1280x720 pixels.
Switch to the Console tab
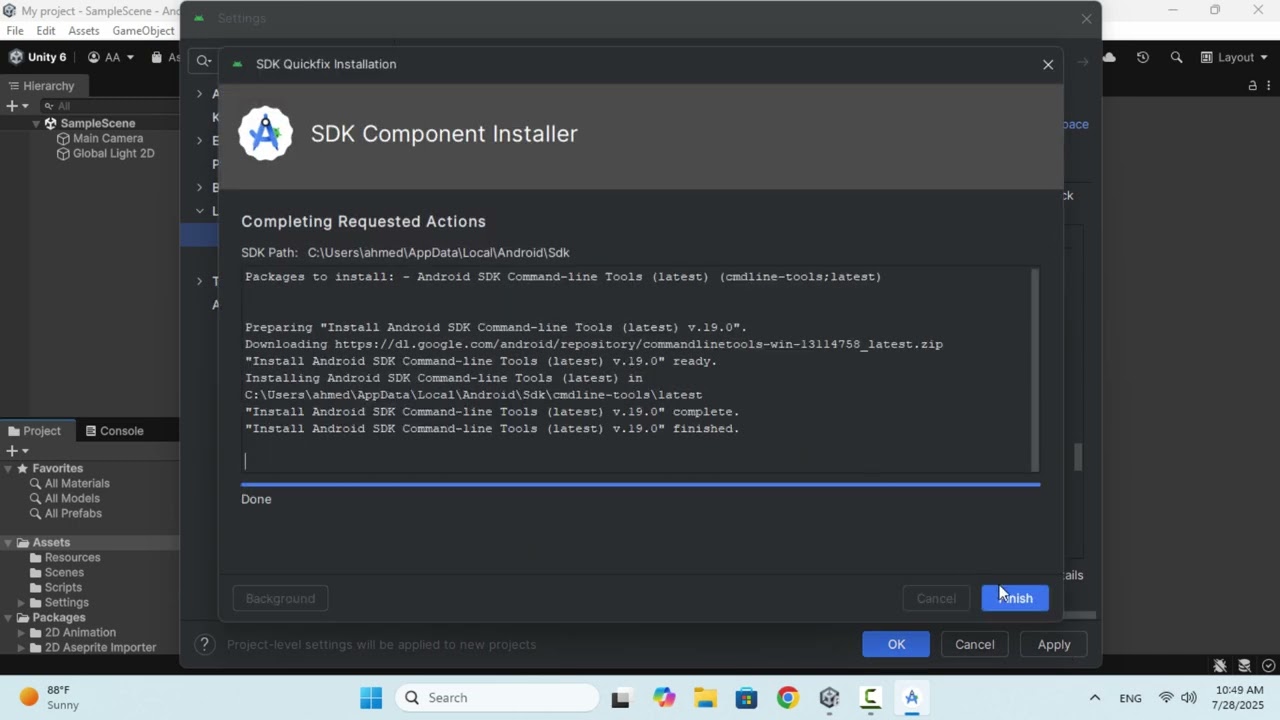click(114, 431)
